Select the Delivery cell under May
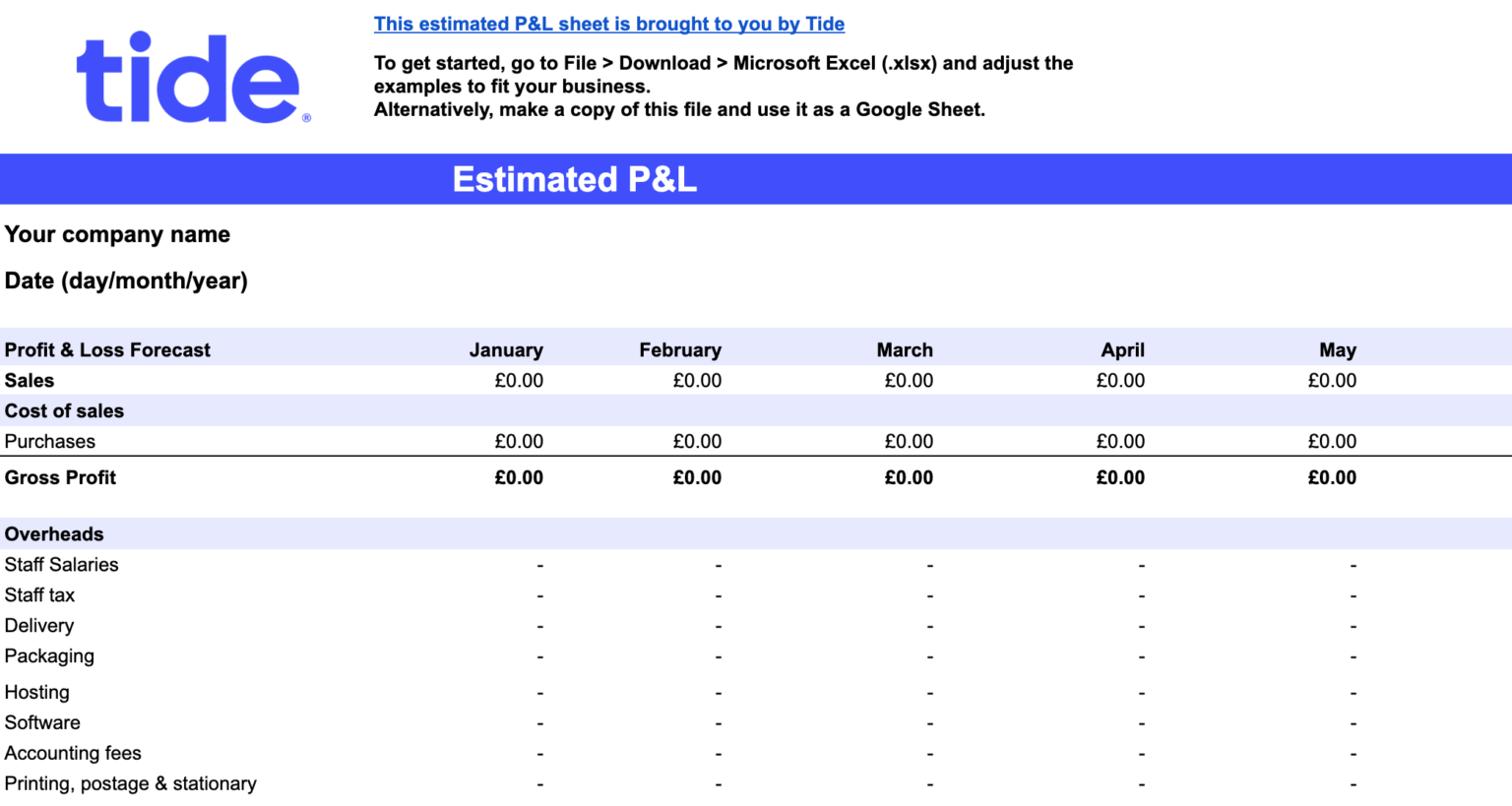Viewport: 1512px width, 806px height. 1353,626
